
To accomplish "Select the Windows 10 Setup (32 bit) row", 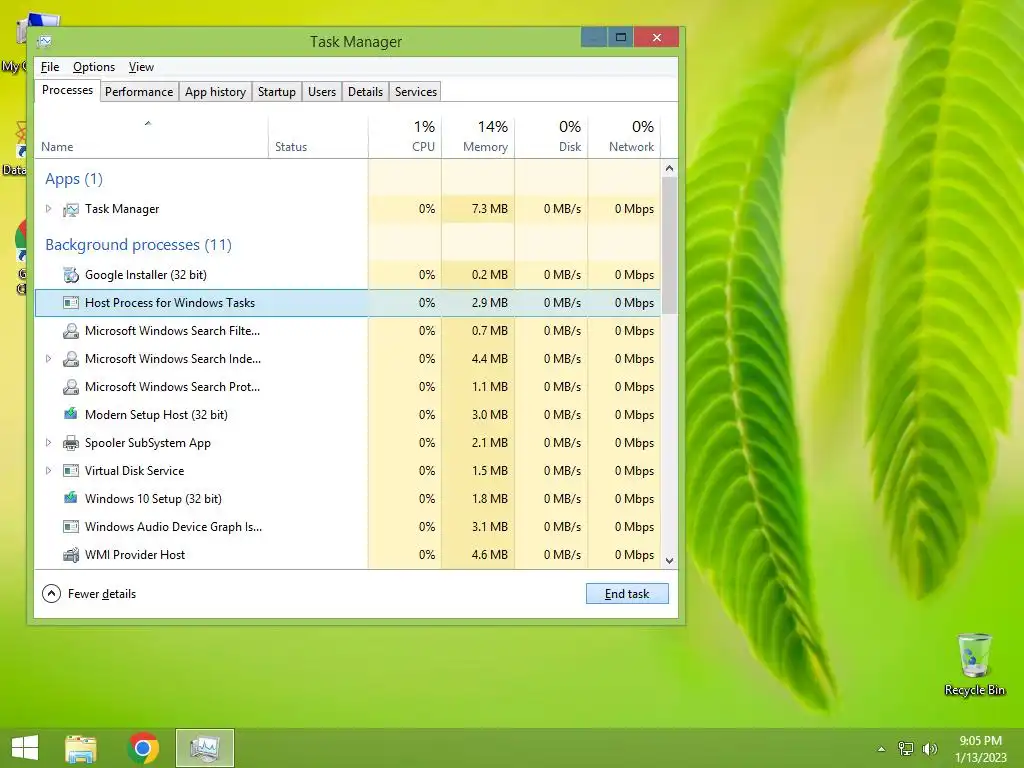I will [347, 499].
